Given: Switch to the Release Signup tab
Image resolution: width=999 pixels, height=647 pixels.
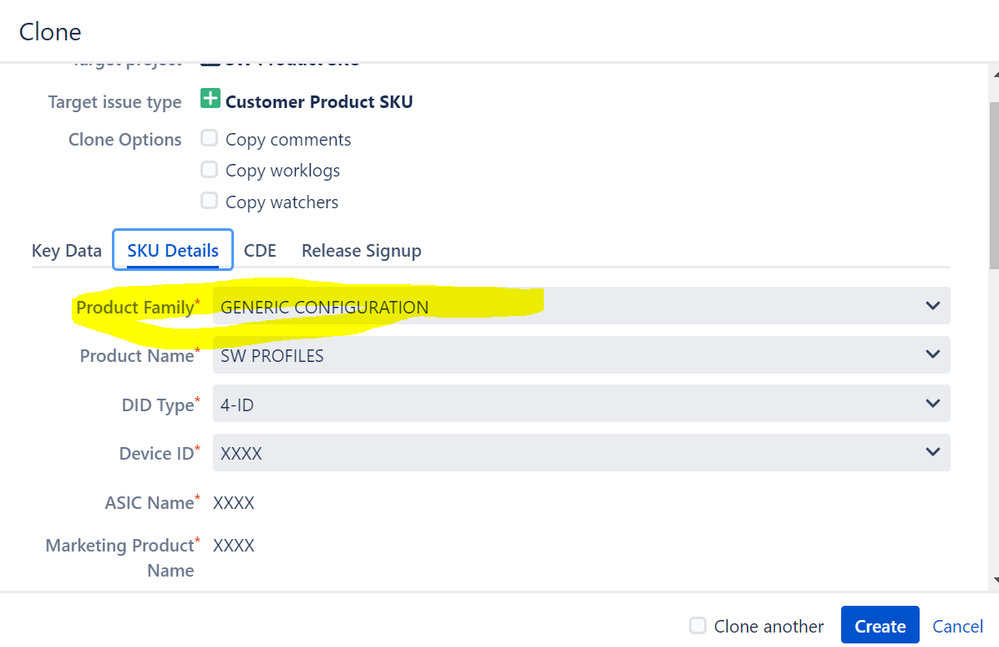Looking at the screenshot, I should (x=361, y=251).
